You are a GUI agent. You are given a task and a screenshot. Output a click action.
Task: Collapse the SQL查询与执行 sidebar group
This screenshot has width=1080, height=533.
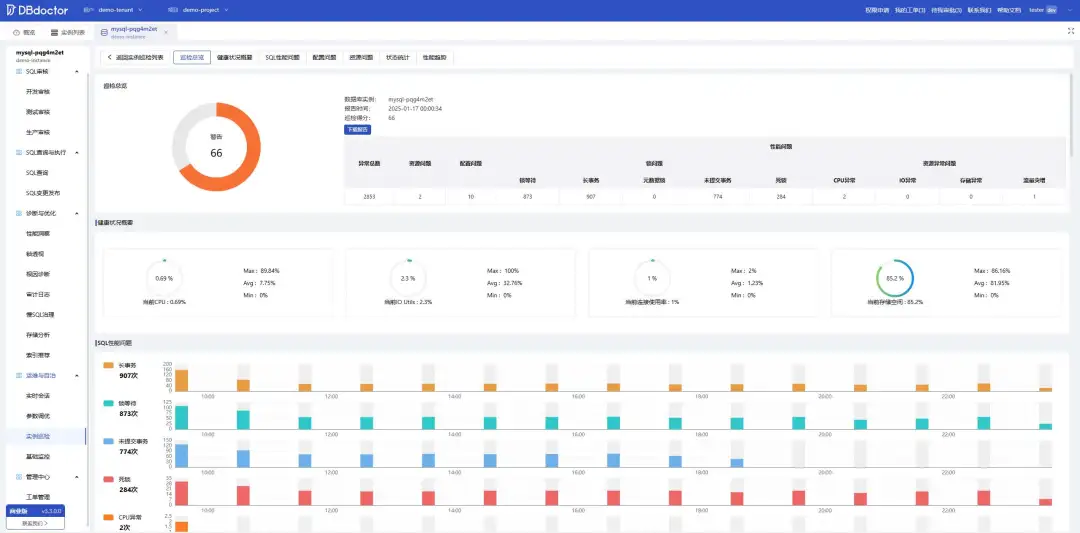[x=76, y=152]
